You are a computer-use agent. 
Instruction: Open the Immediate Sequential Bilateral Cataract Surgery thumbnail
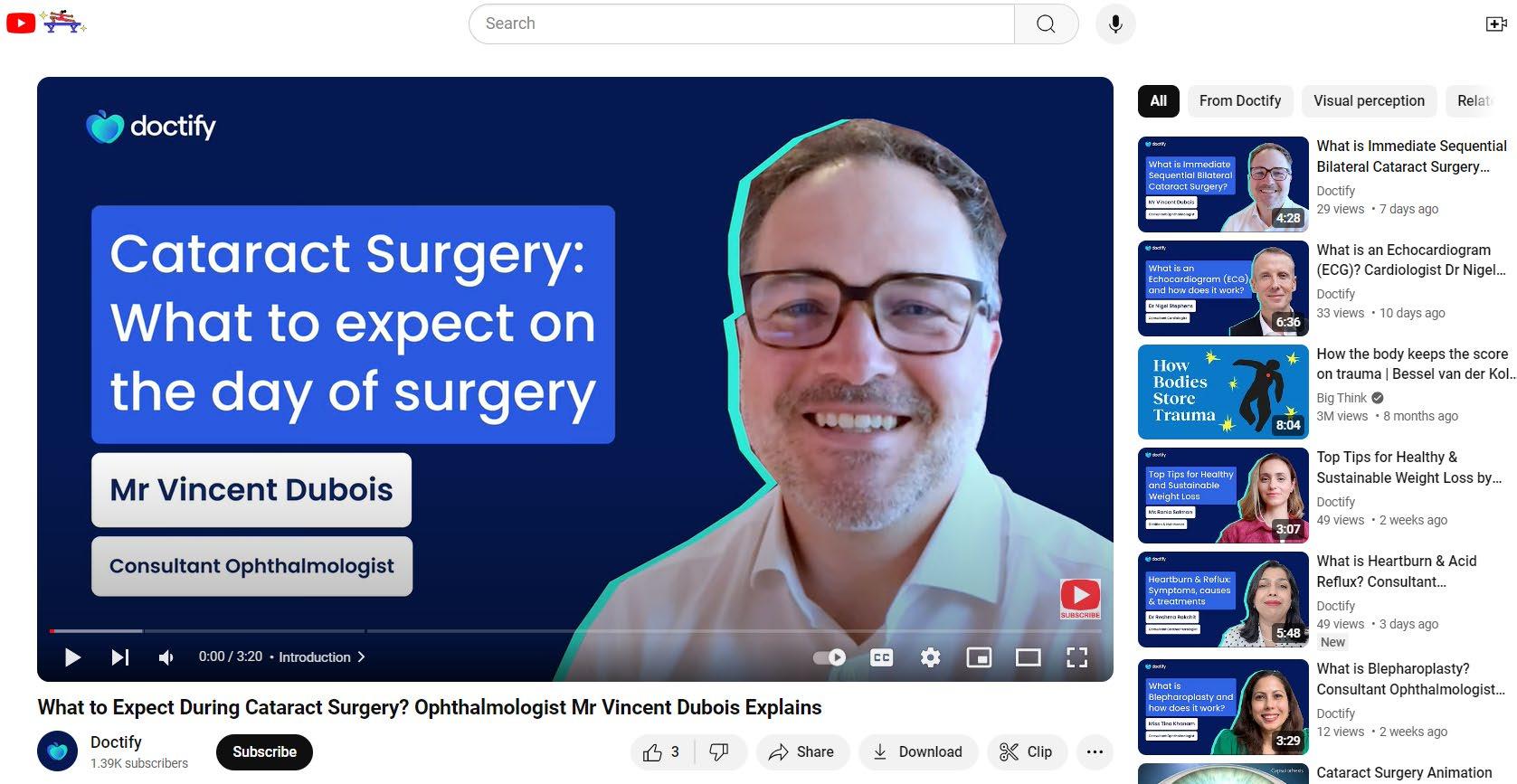tap(1223, 184)
